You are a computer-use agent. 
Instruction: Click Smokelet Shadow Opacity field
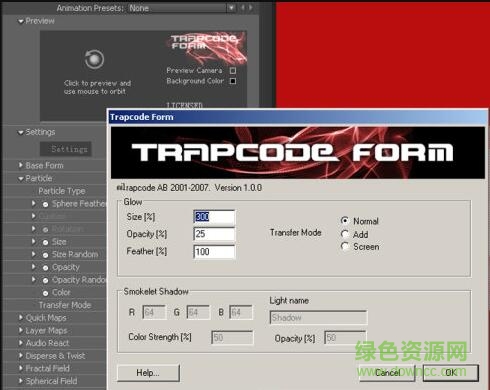pos(345,338)
